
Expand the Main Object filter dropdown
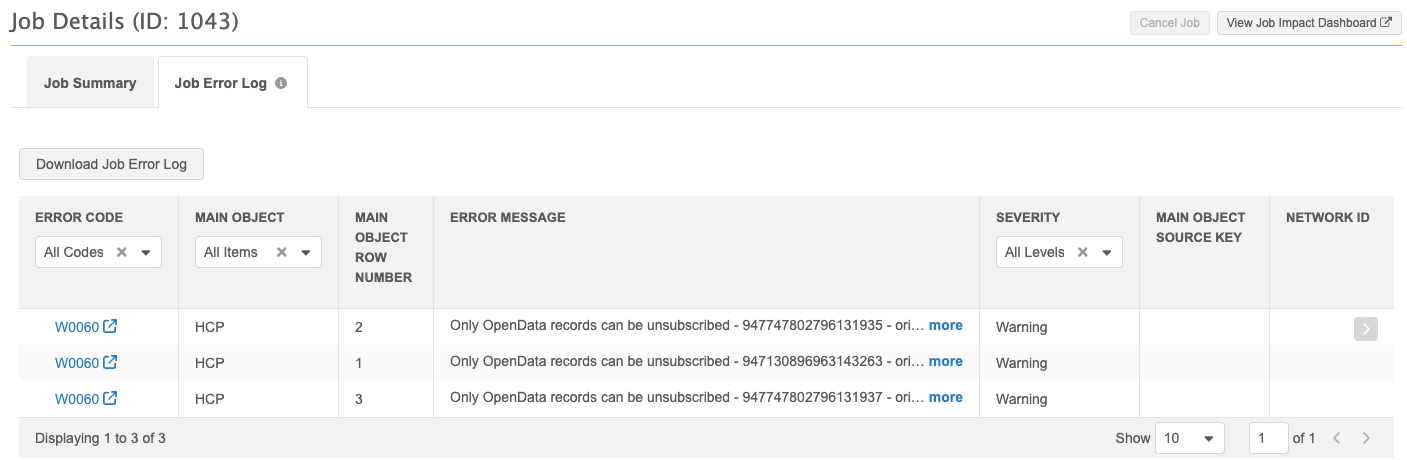tap(305, 252)
